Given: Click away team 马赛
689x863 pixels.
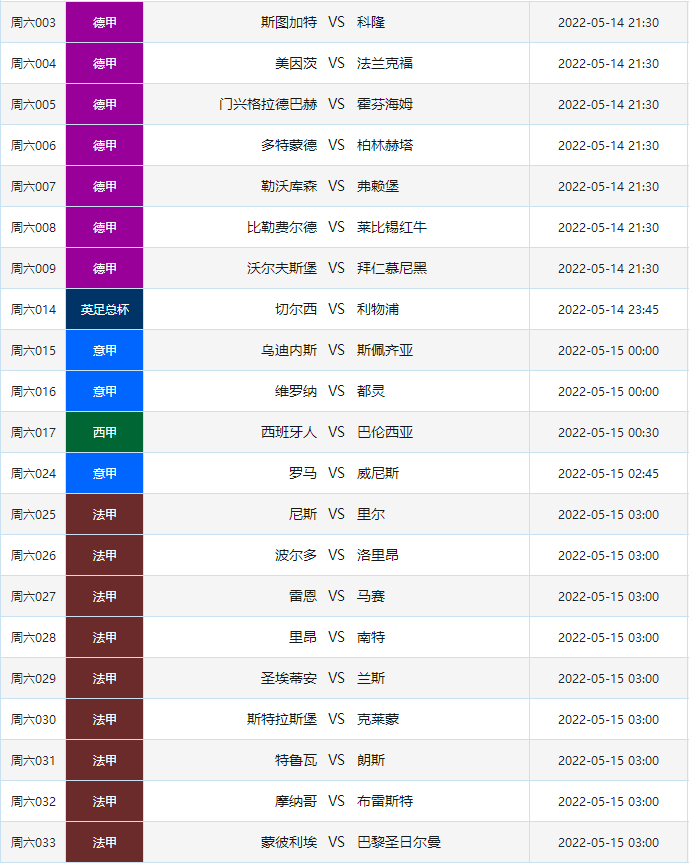Looking at the screenshot, I should coord(371,597).
